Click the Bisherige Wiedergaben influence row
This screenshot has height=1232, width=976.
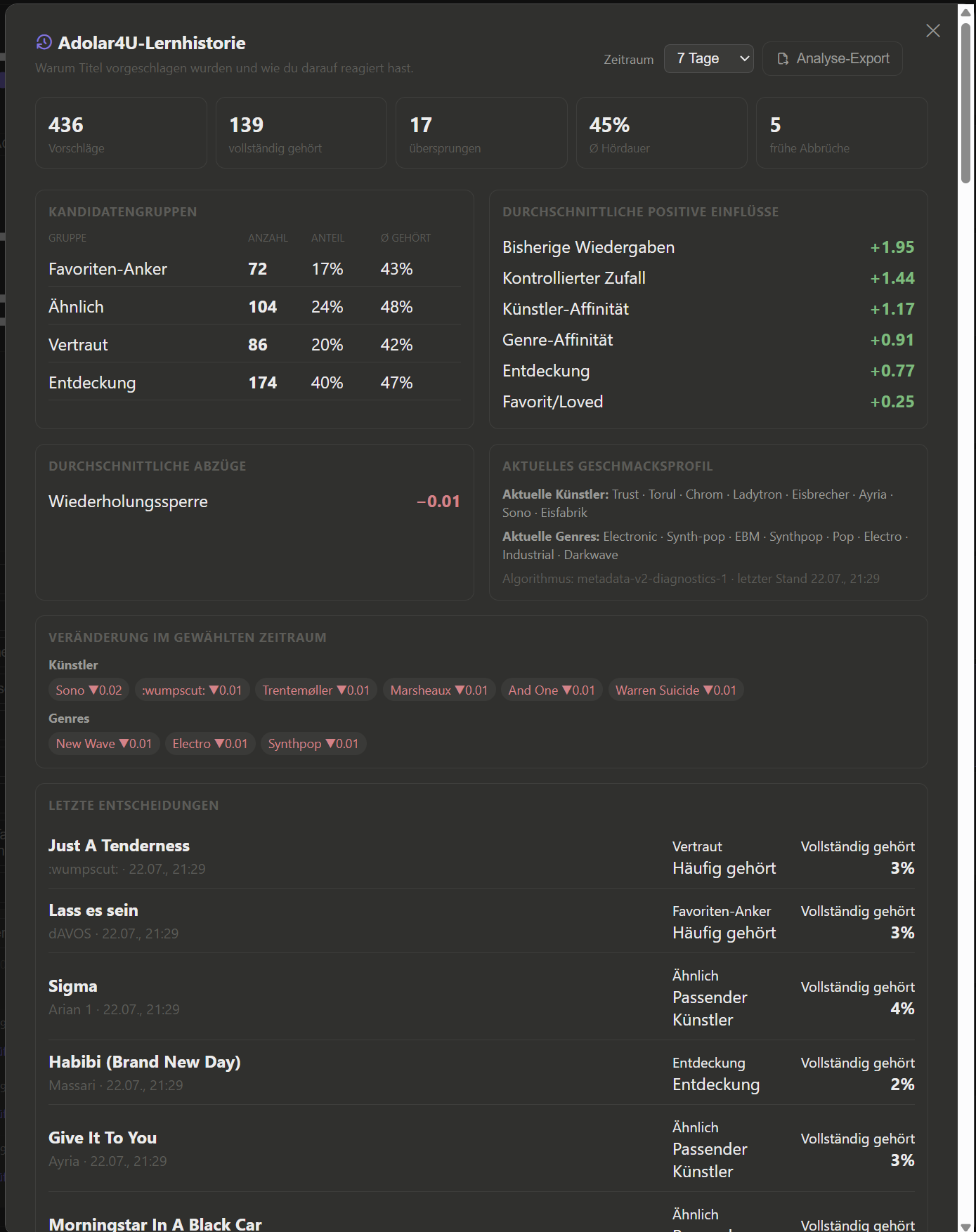708,247
